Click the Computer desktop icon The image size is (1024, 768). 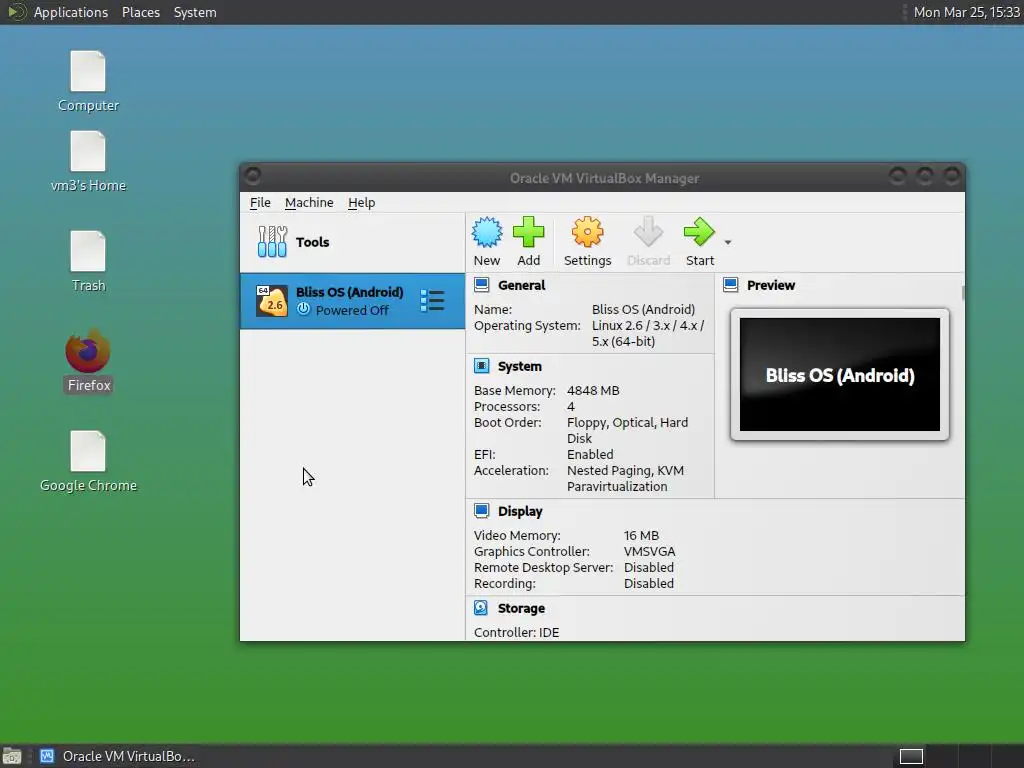88,81
